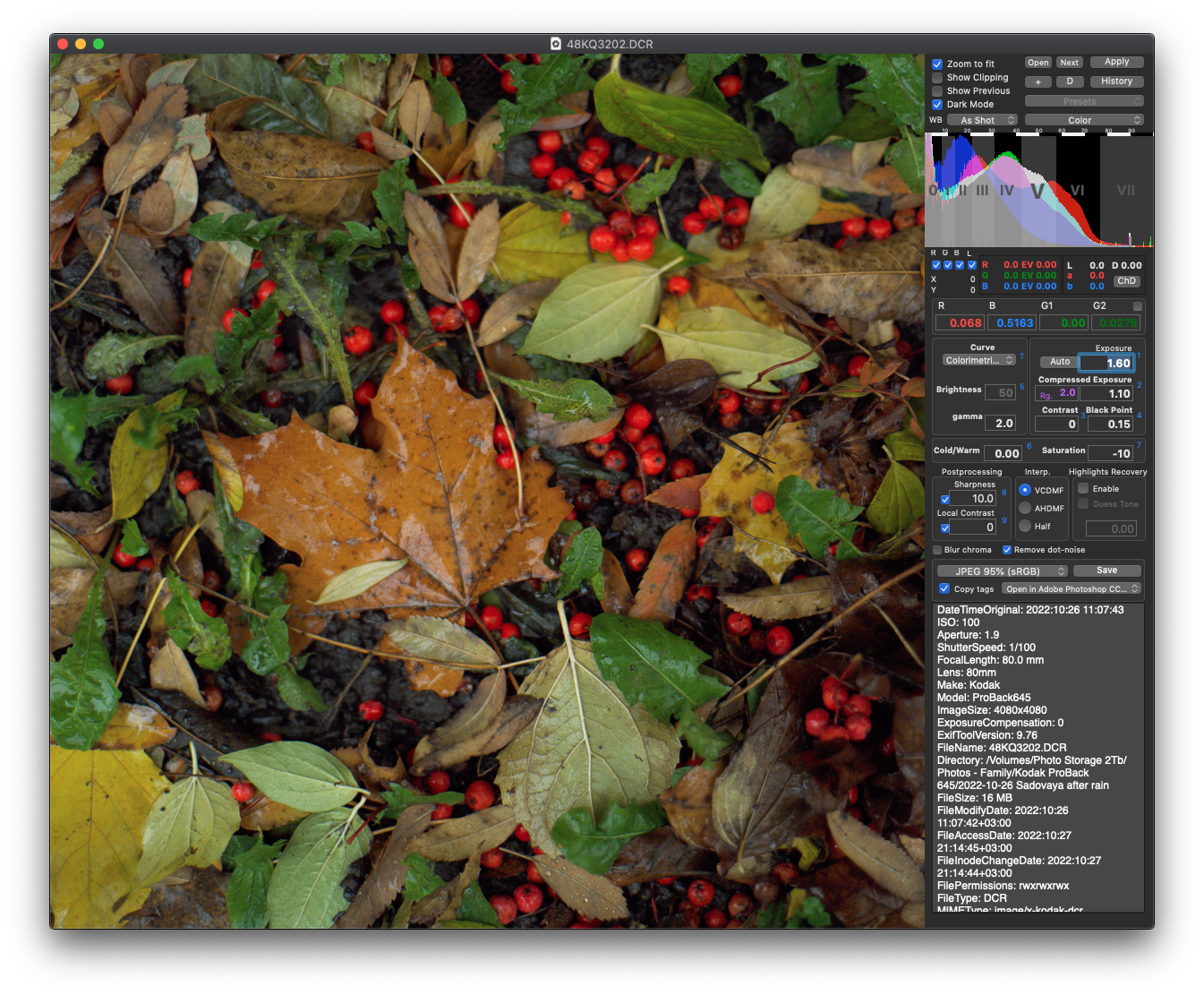Select Half interpolation

click(x=1025, y=526)
